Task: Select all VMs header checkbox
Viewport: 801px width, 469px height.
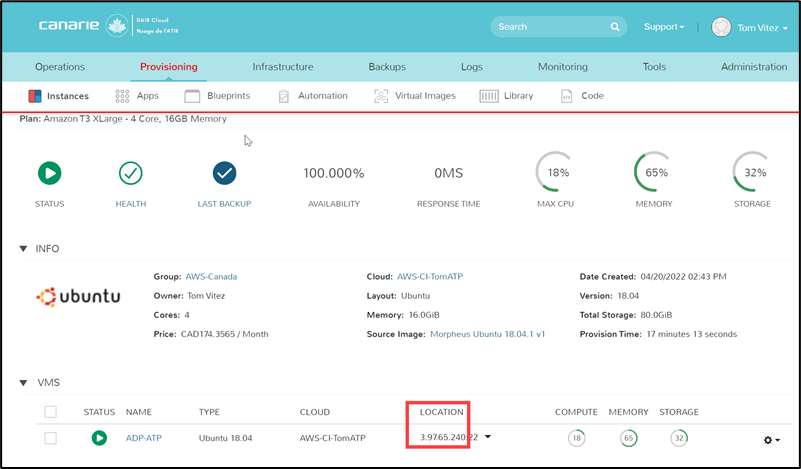Action: 51,412
